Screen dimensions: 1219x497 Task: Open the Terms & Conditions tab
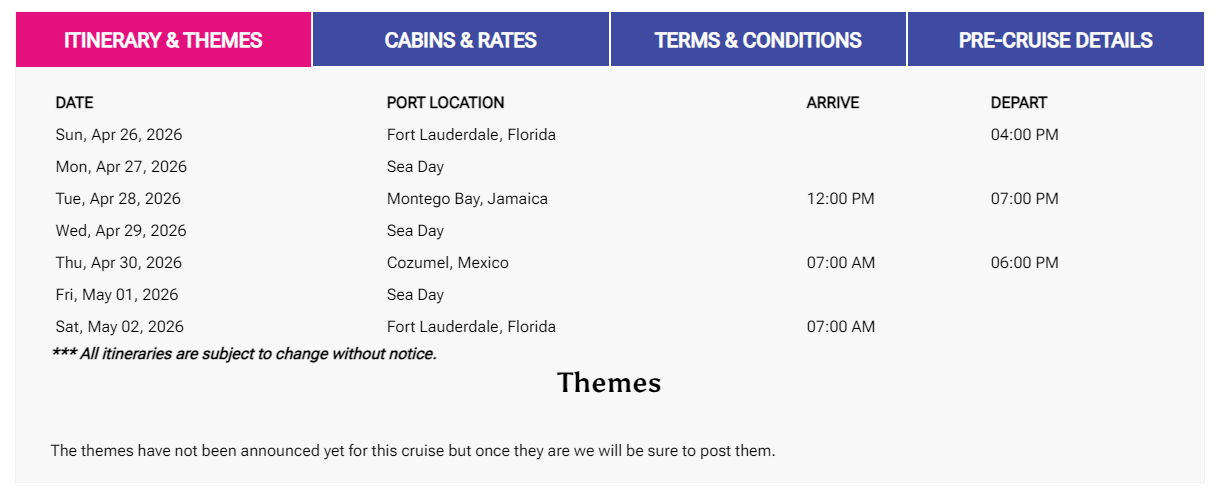758,40
